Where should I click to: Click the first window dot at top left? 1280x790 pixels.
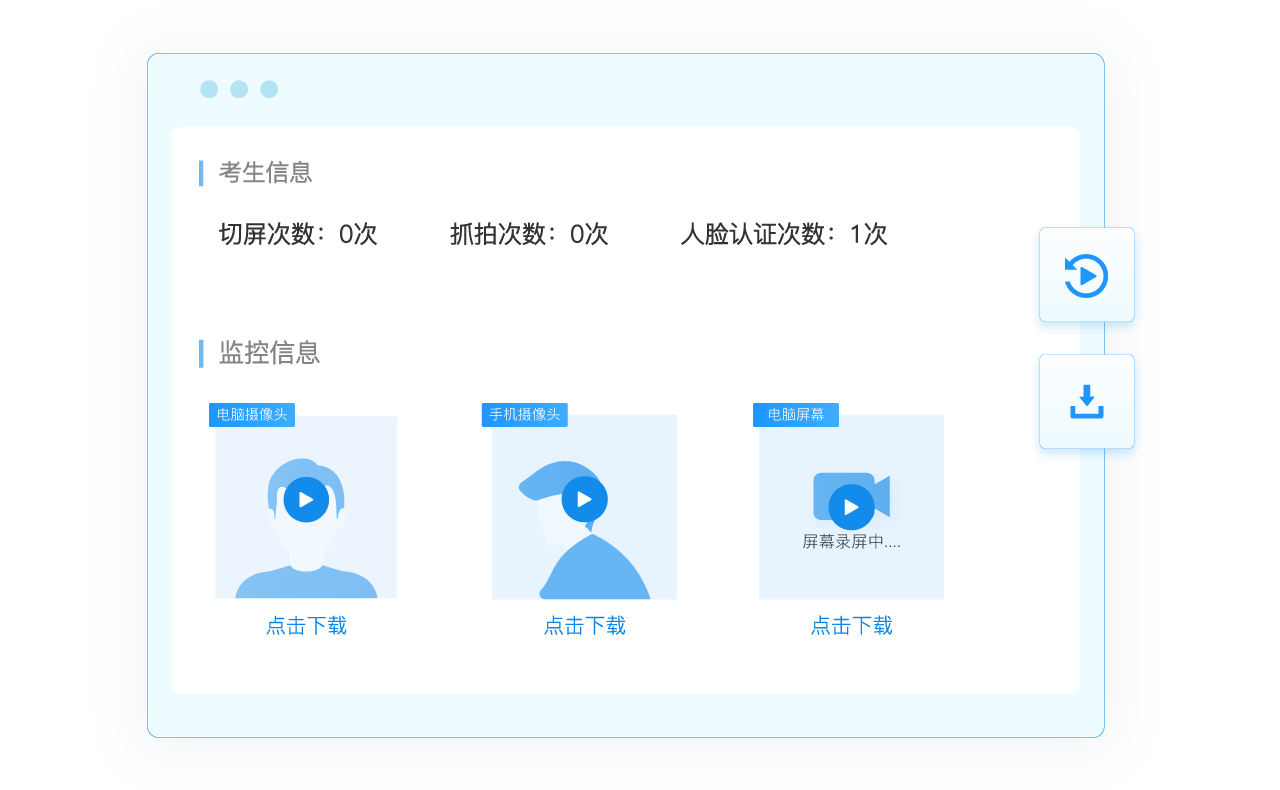(209, 89)
